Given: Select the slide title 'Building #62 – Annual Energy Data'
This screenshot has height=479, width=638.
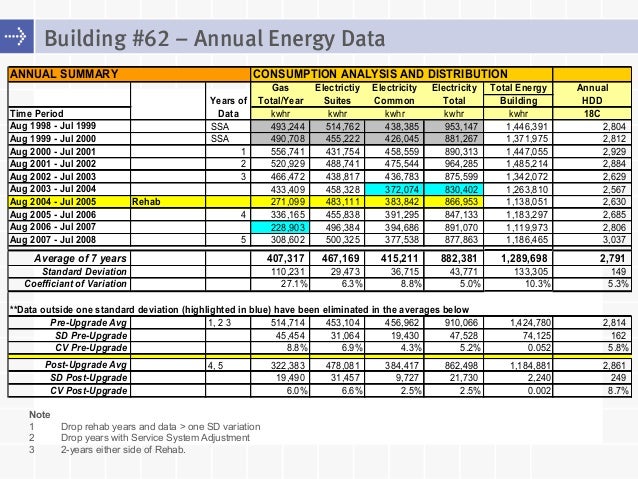Looking at the screenshot, I should pyautogui.click(x=214, y=38).
